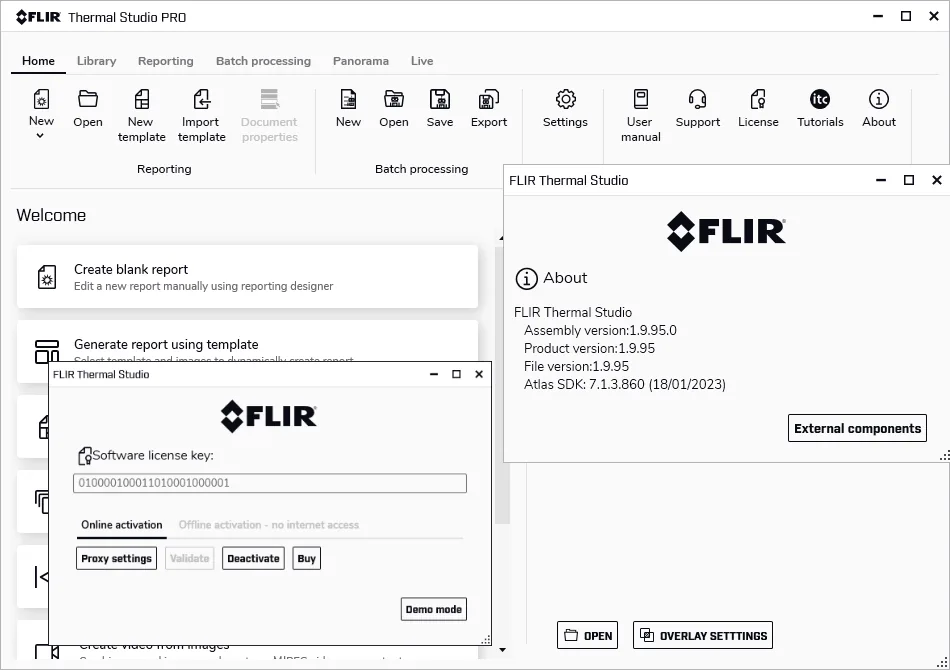Click the FLIR logo in About window
Viewport: 950px width, 670px height.
click(x=726, y=231)
